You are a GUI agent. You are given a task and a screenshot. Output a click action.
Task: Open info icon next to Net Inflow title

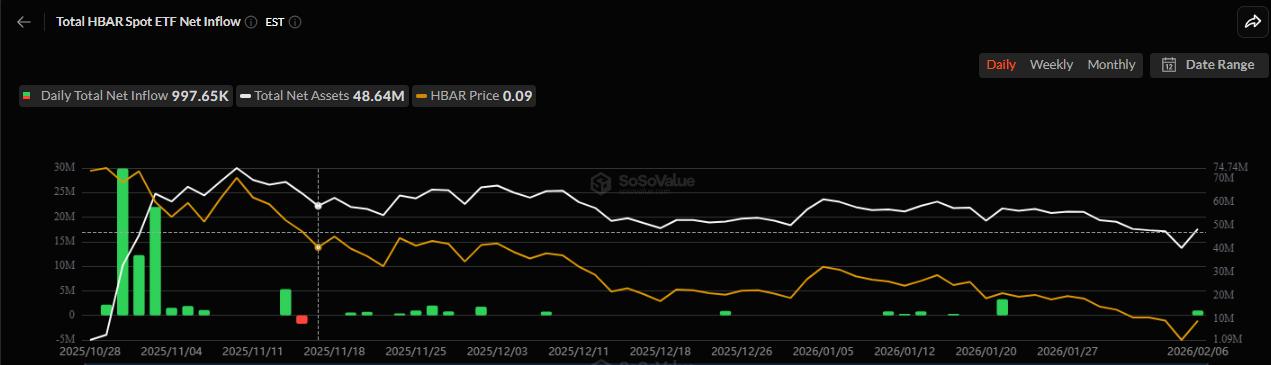(251, 21)
